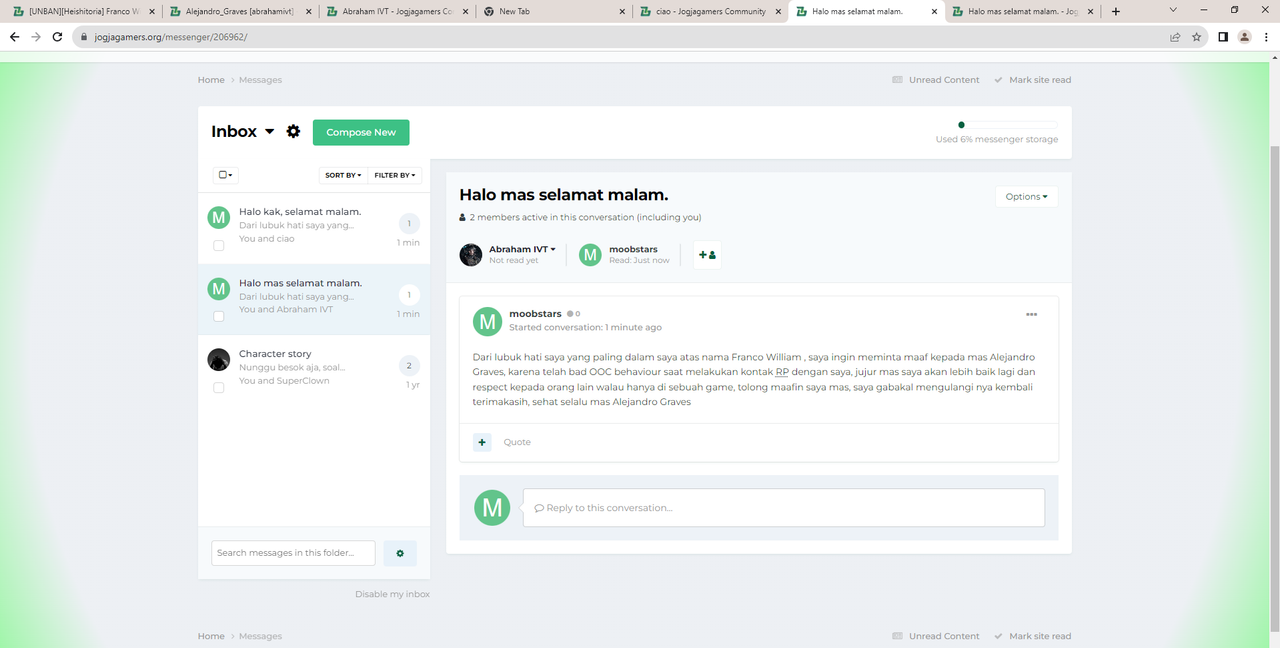
Task: Click Home breadcrumb at page bottom
Action: (211, 636)
